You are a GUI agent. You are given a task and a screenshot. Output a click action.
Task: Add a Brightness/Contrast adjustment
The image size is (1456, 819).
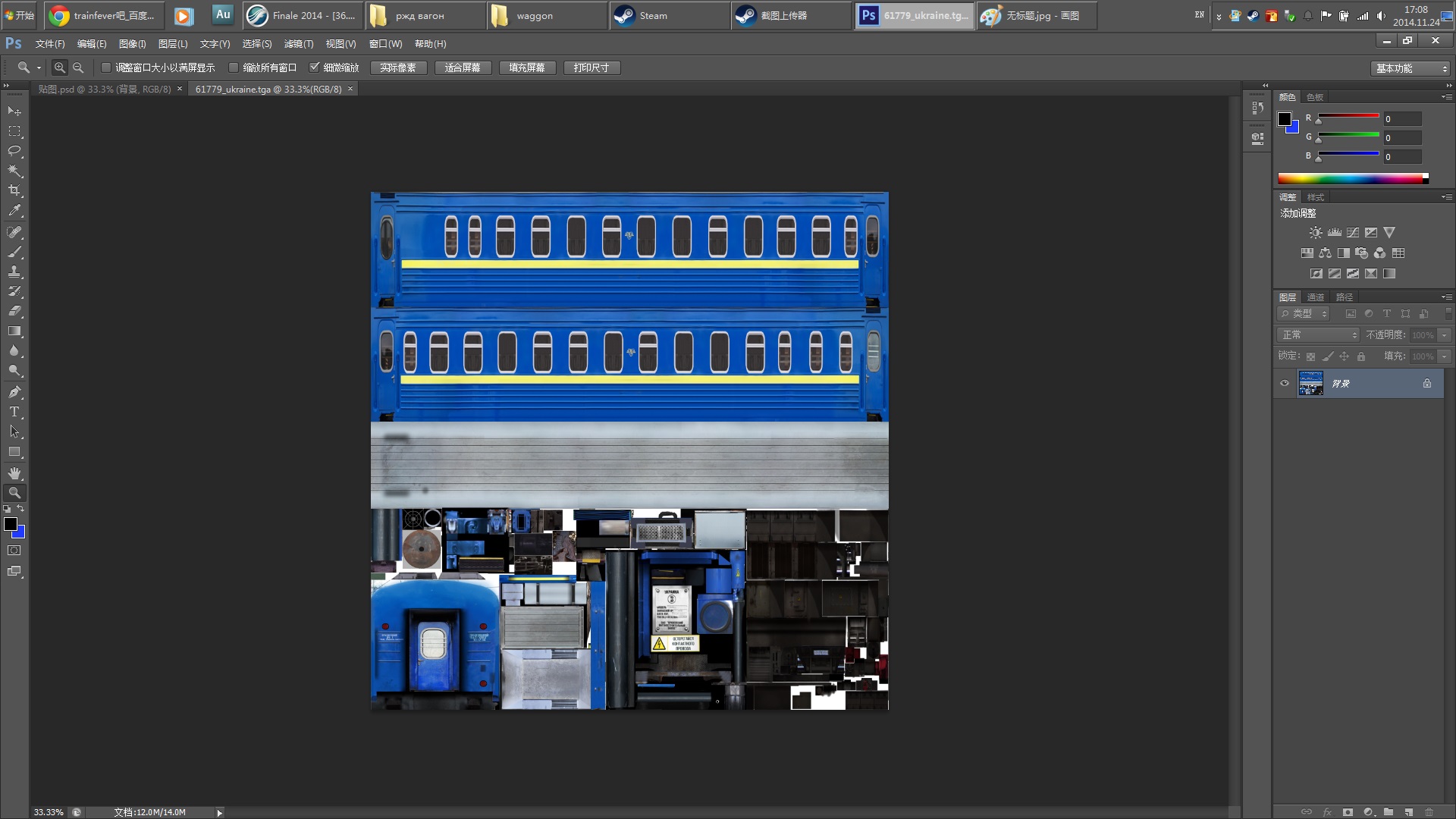click(1316, 233)
